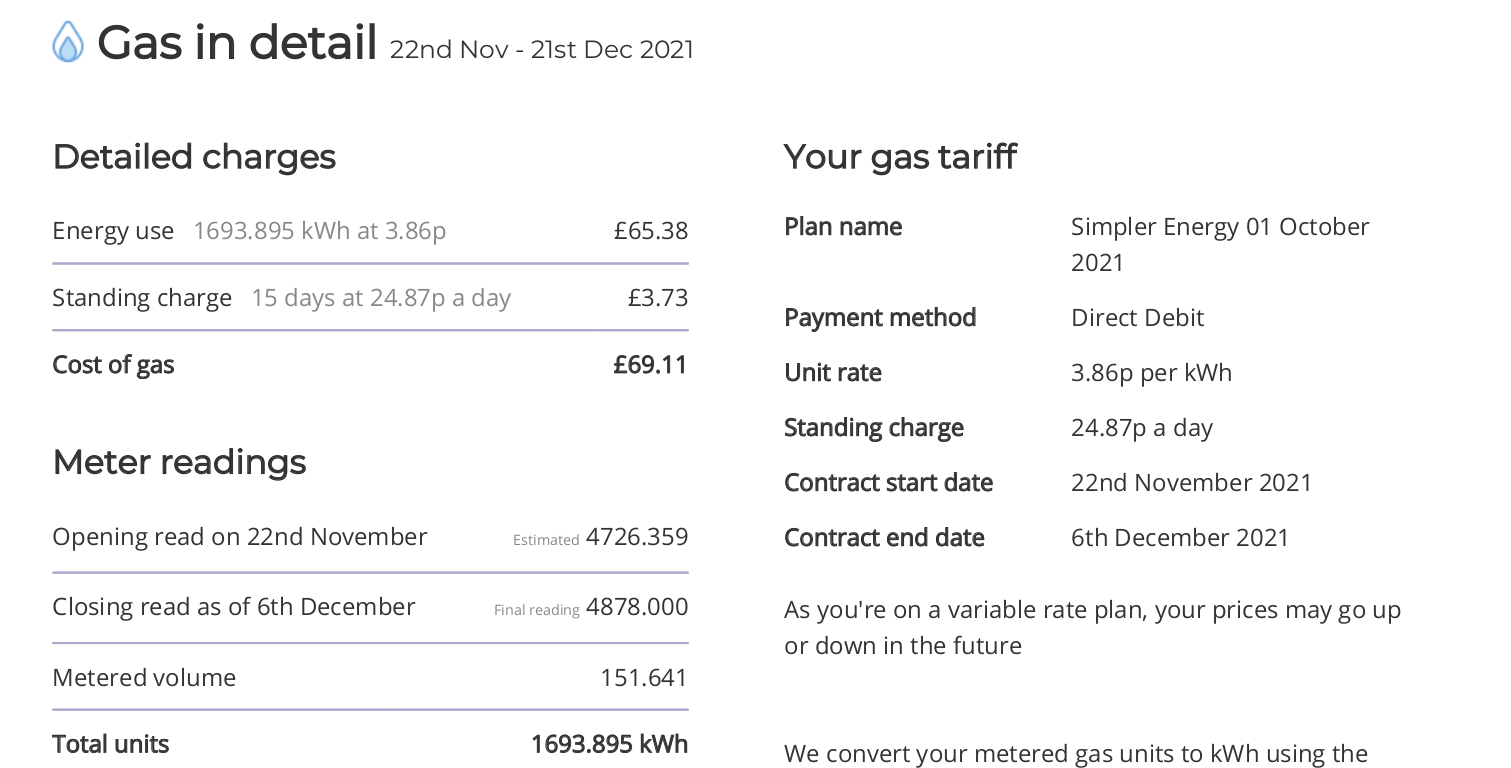Click the billing period 22nd Nov - 21st Dec 2021
Image resolution: width=1511 pixels, height=768 pixels.
[x=541, y=50]
